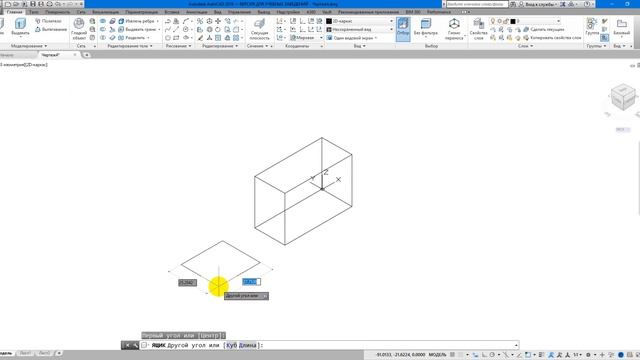Toggle hardware acceleration blue circle in status bar
The width and height of the screenshot is (640, 360).
click(621, 355)
